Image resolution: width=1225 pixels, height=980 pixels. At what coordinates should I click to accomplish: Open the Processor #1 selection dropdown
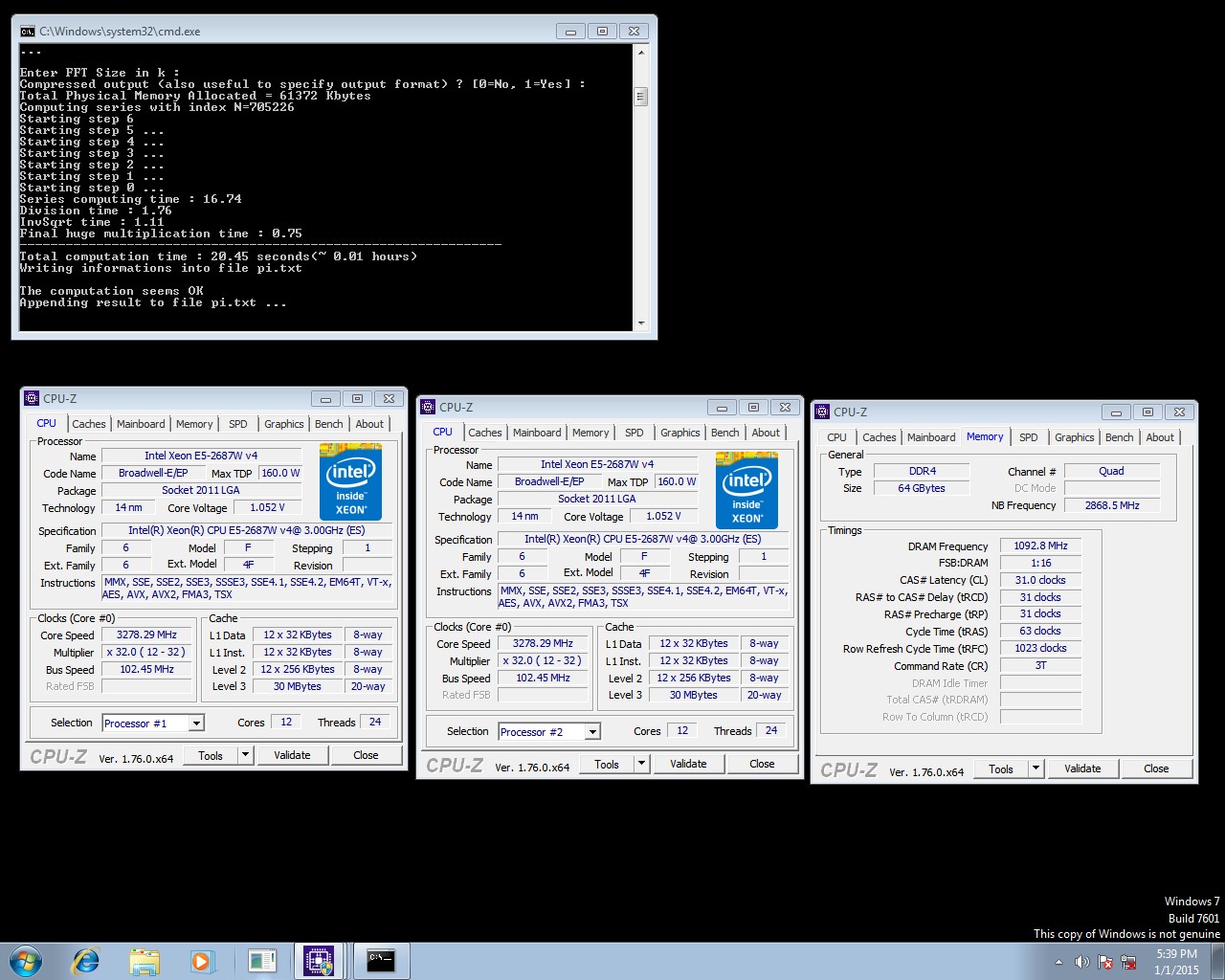click(196, 724)
